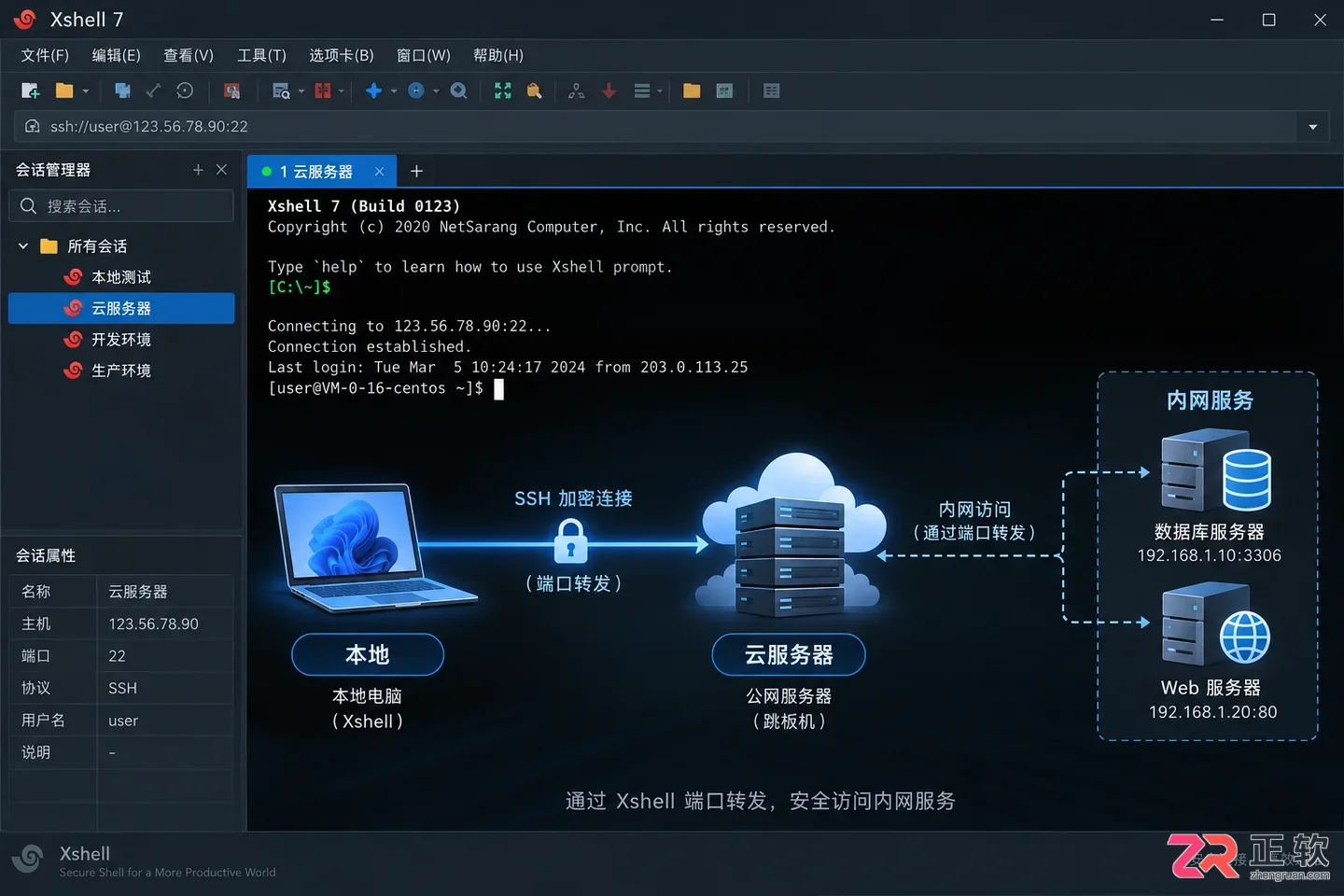Screen dimensions: 1344x896
Task: Collapse the 所有会话 folder tree
Action: pyautogui.click(x=23, y=245)
